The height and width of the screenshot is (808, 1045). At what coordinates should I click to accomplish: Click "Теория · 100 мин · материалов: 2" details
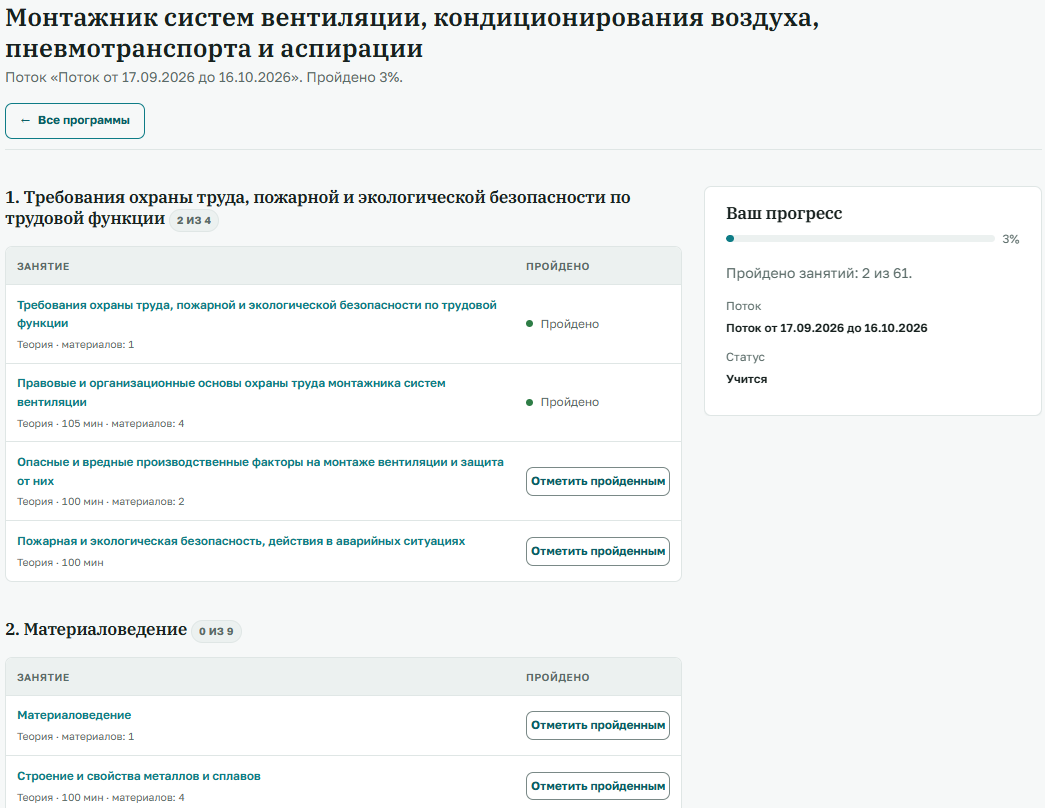click(101, 501)
